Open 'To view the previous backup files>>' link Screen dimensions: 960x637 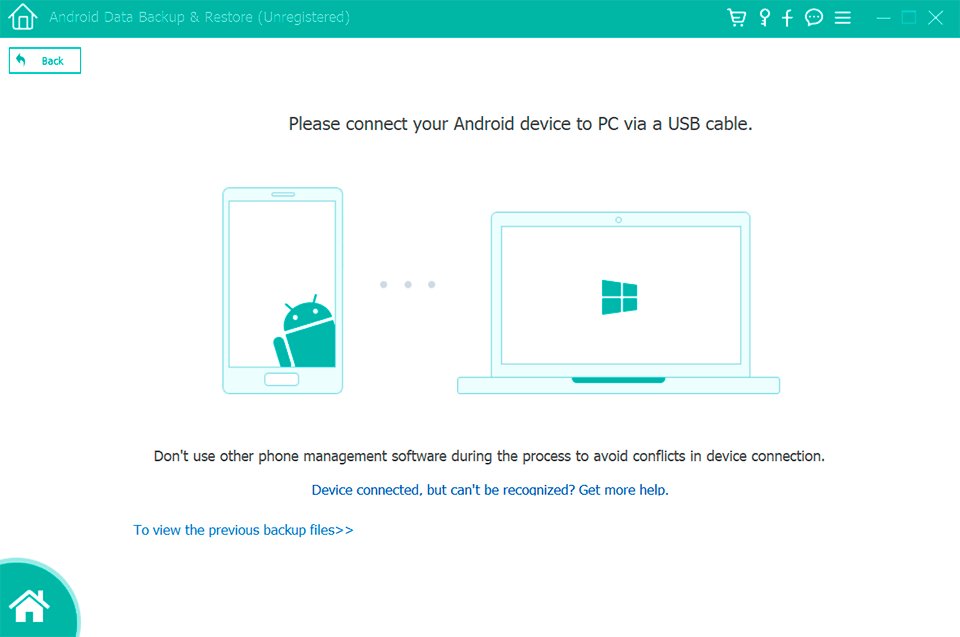point(243,530)
